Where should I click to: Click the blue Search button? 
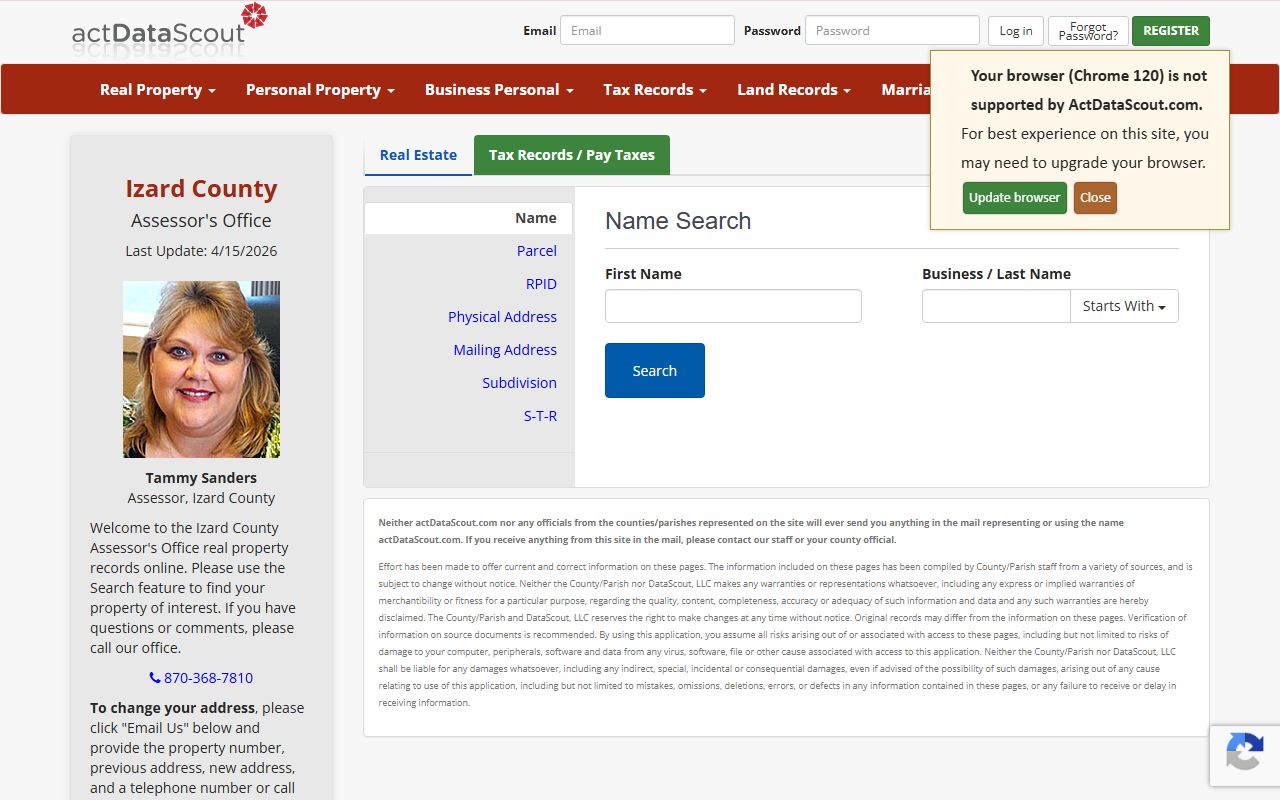tap(655, 370)
